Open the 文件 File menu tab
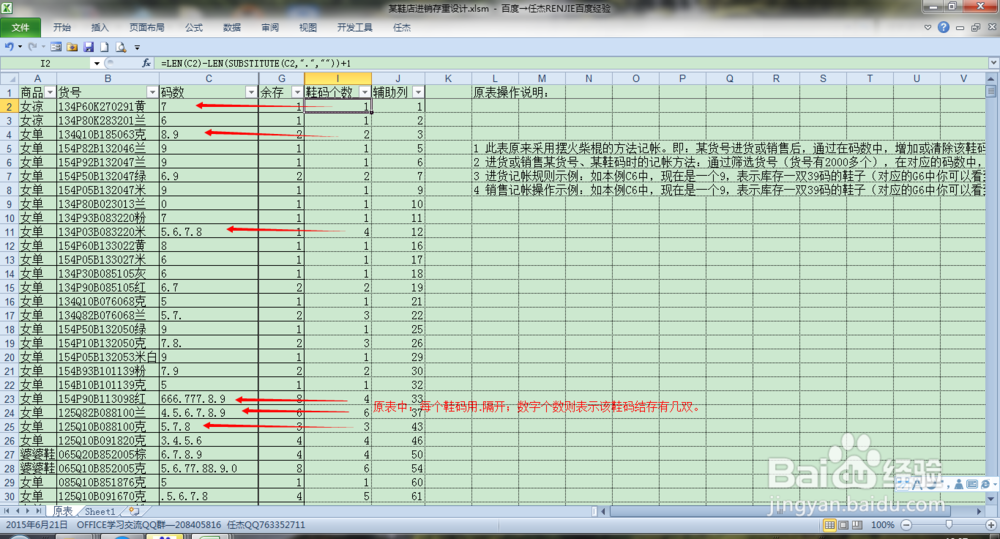Viewport: 1000px width, 539px height. (x=20, y=27)
